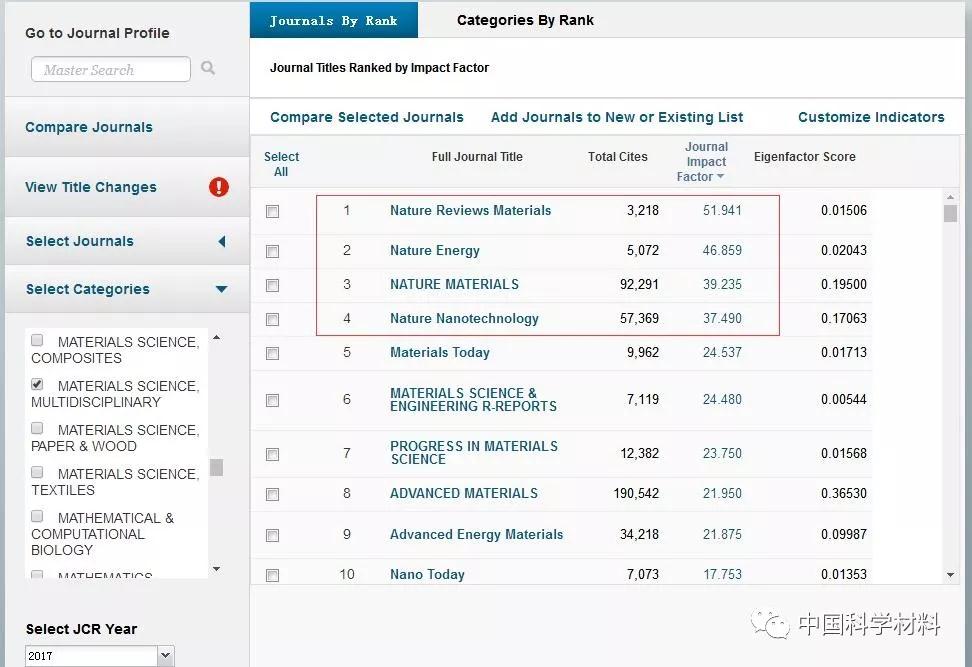
Task: Open the JCR Year 2017 dropdown
Action: tap(165, 656)
